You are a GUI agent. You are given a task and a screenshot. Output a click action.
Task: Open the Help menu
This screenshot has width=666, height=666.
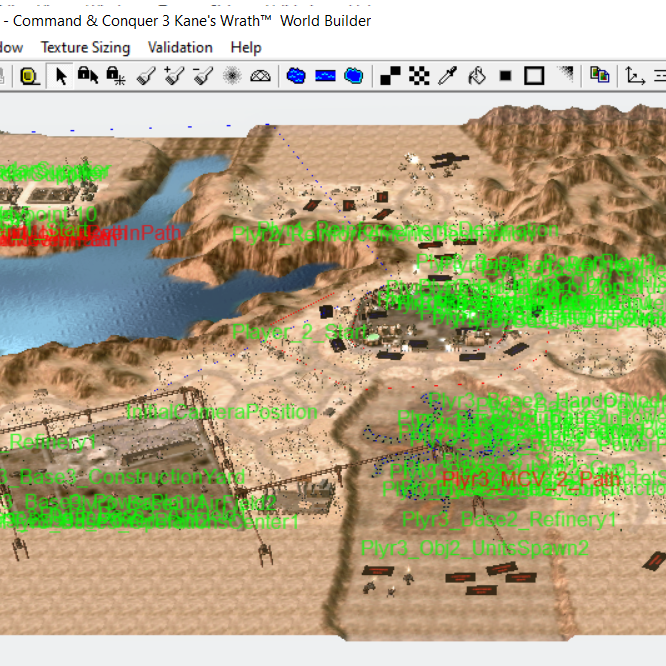pyautogui.click(x=246, y=48)
